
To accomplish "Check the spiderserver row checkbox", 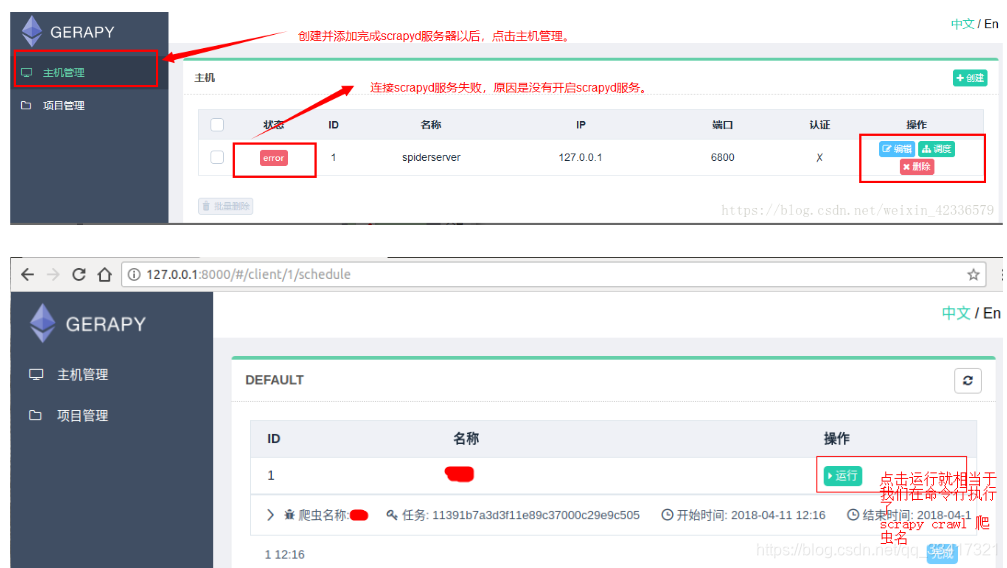I will click(x=217, y=157).
